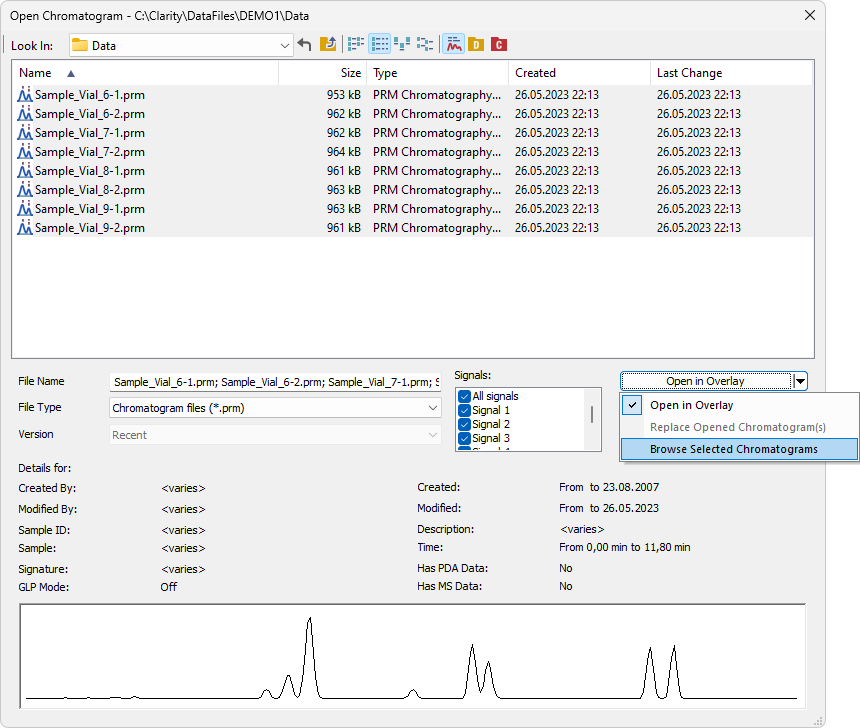Select the highlighted details view icon
The image size is (860, 728).
click(380, 45)
